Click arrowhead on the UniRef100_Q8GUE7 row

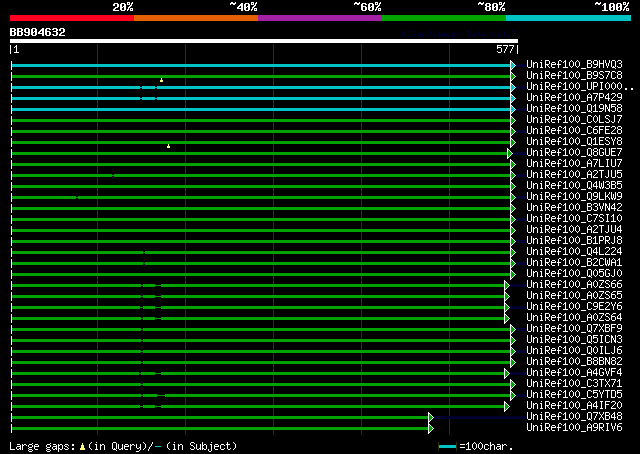(510, 153)
